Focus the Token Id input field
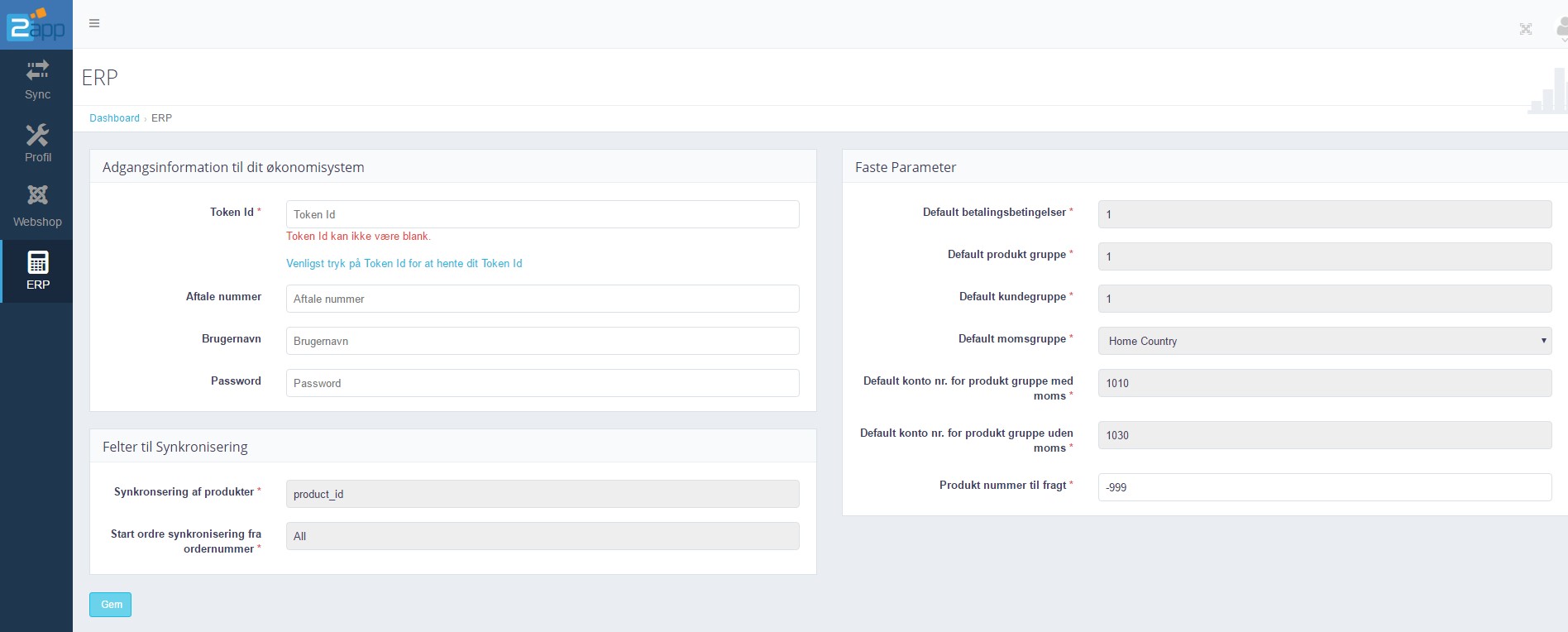The width and height of the screenshot is (1568, 632). coord(543,214)
